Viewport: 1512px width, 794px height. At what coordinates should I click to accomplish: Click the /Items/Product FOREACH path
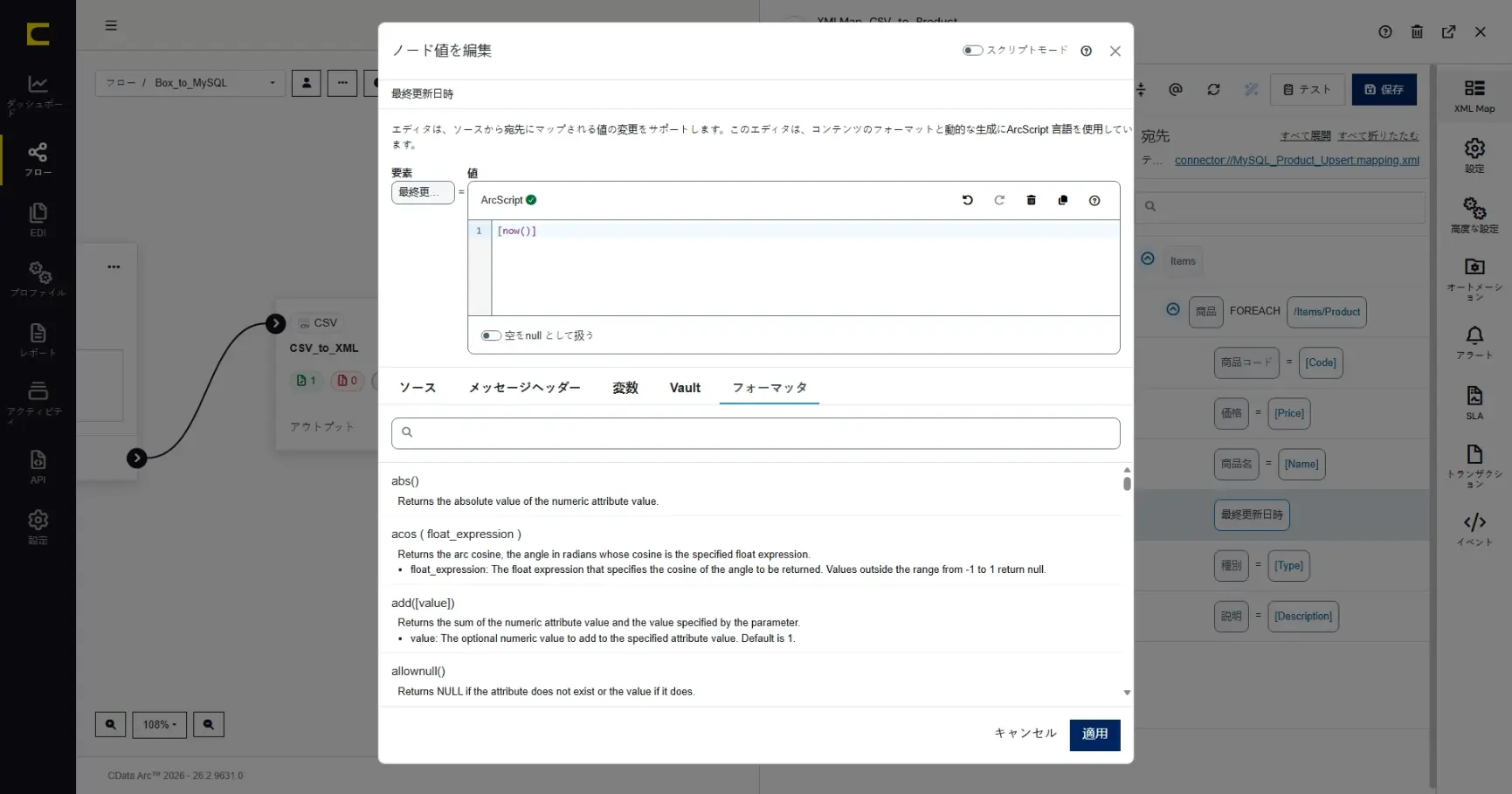[1327, 312]
